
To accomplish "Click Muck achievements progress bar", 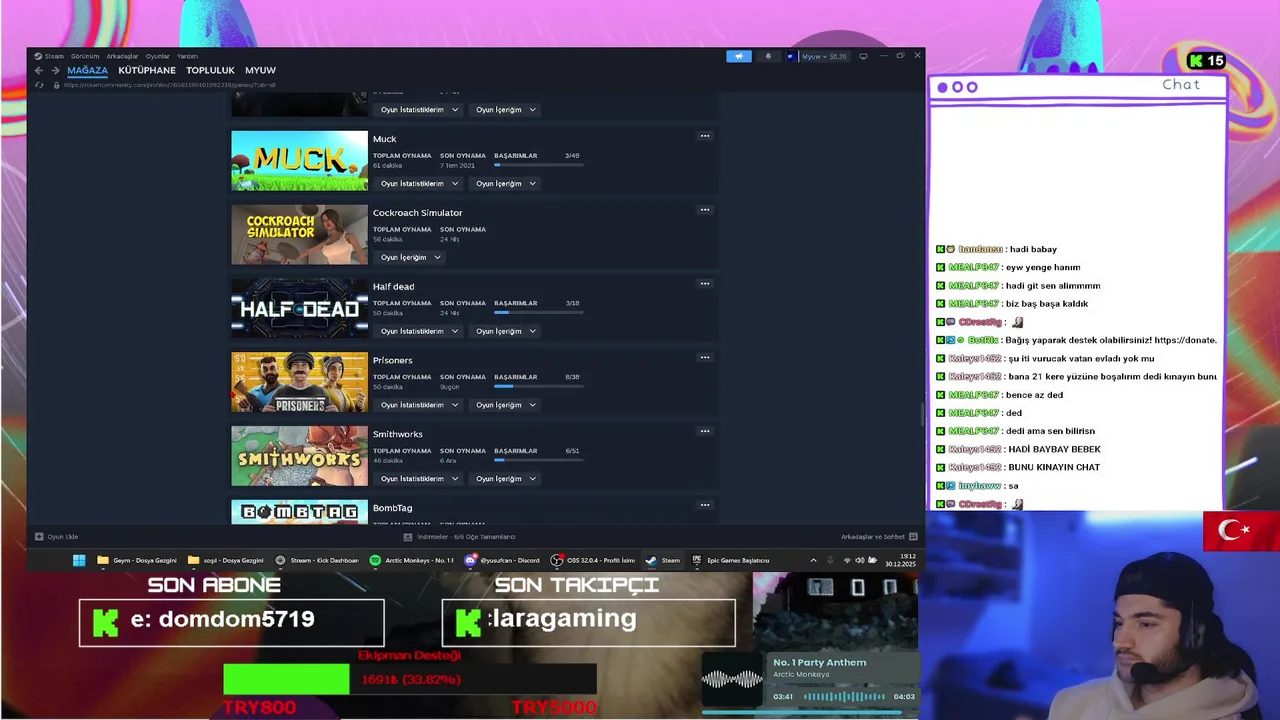I will point(539,165).
